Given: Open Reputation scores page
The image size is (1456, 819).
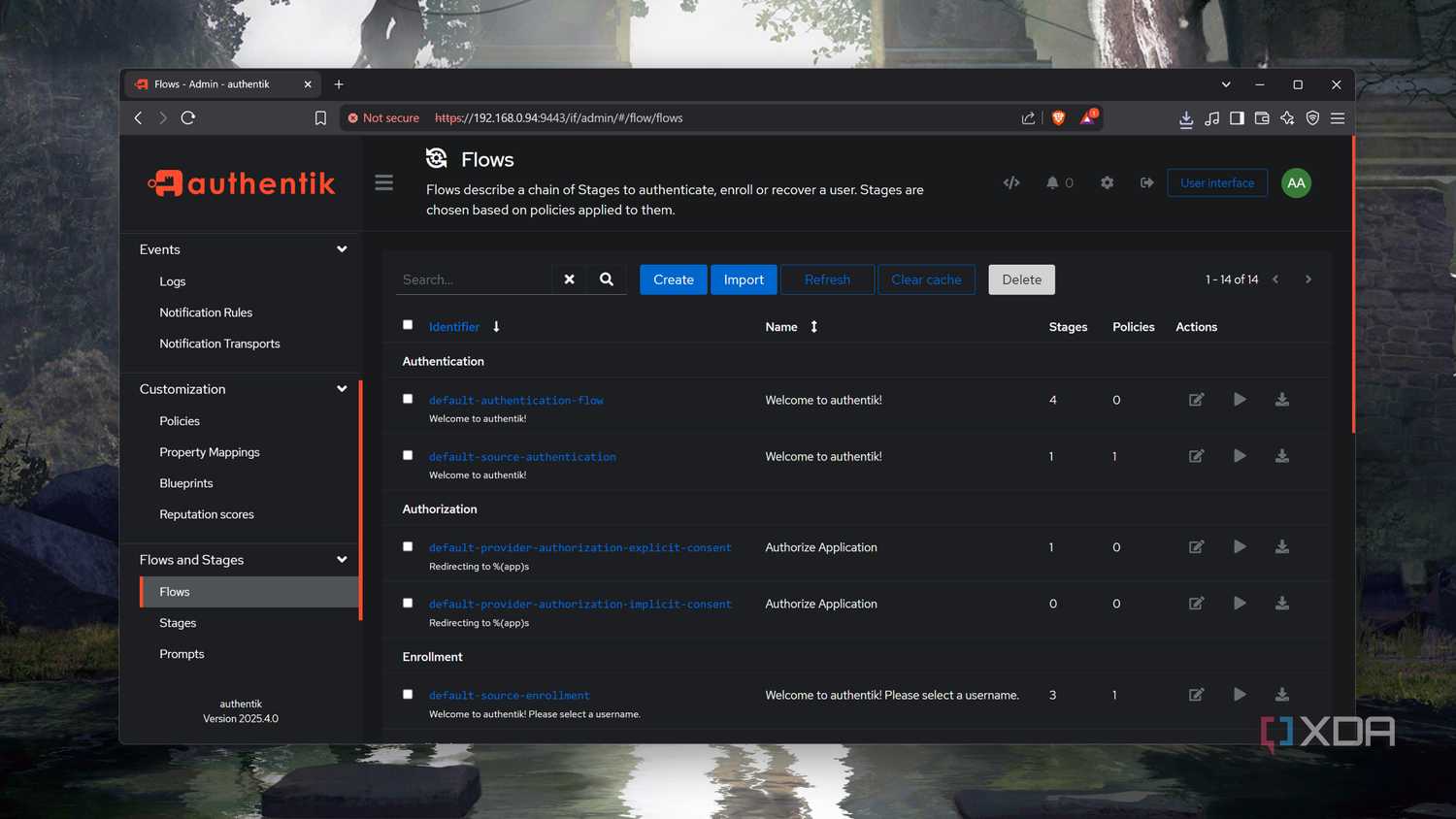Looking at the screenshot, I should point(207,514).
